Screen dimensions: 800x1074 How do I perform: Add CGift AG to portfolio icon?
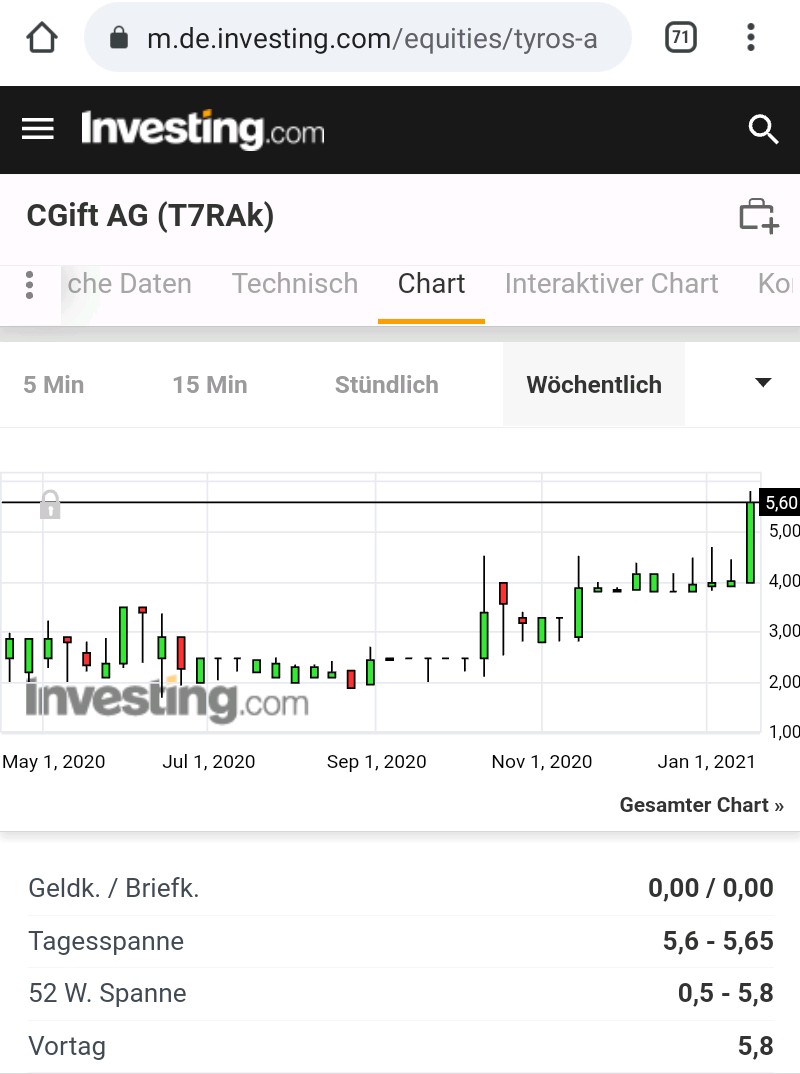point(759,216)
